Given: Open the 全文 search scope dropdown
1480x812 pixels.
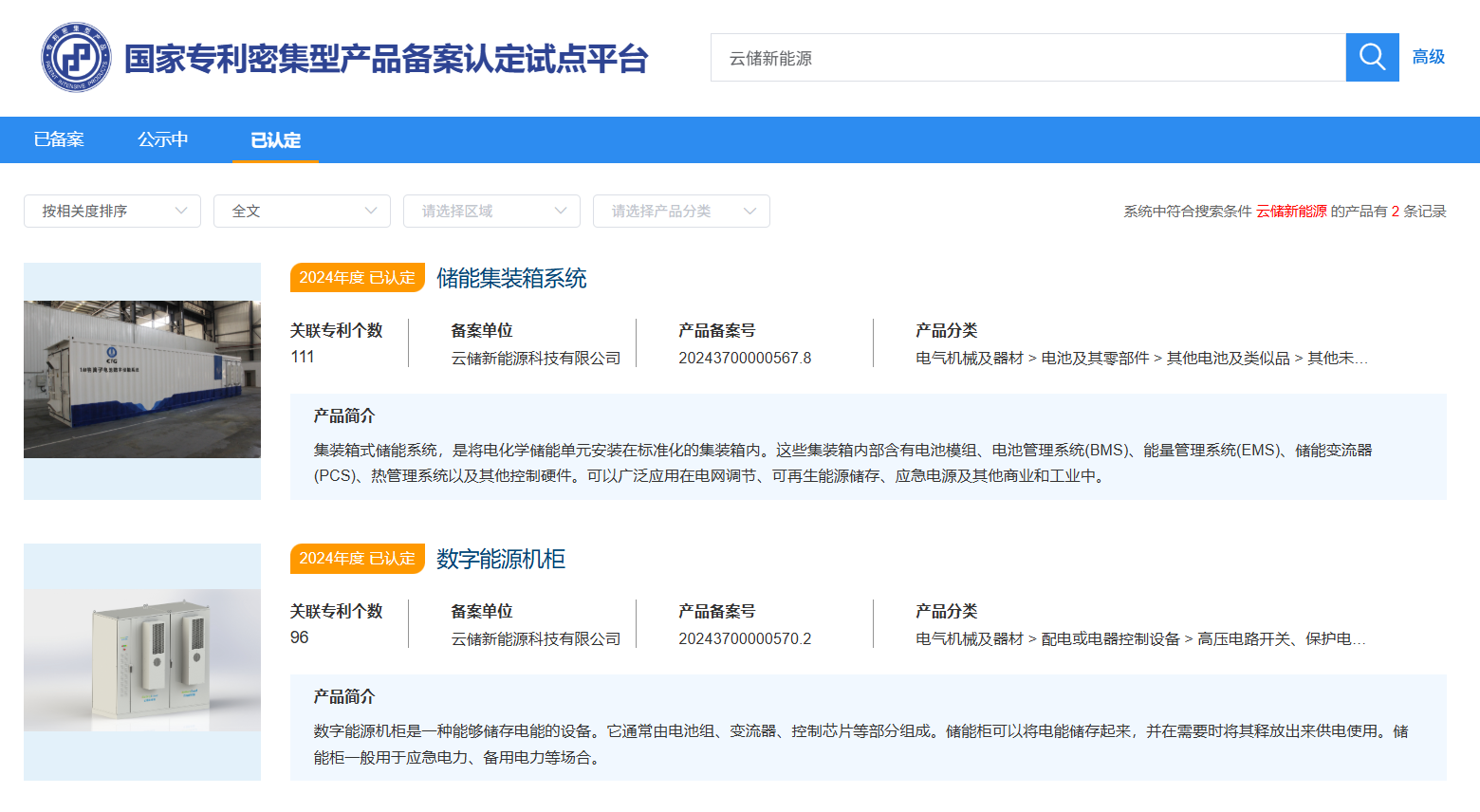Looking at the screenshot, I should (302, 211).
